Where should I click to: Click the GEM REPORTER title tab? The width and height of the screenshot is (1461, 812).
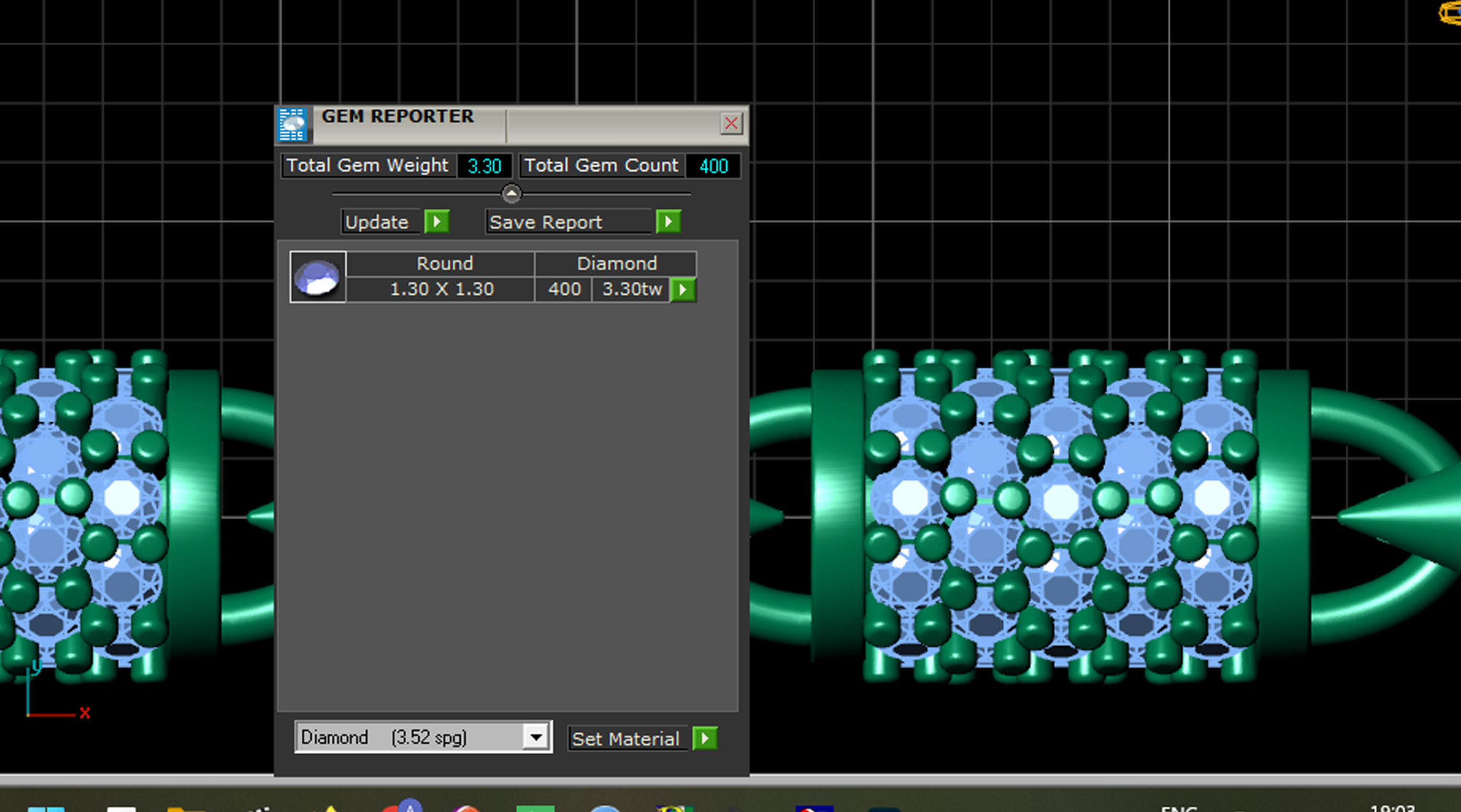click(398, 117)
